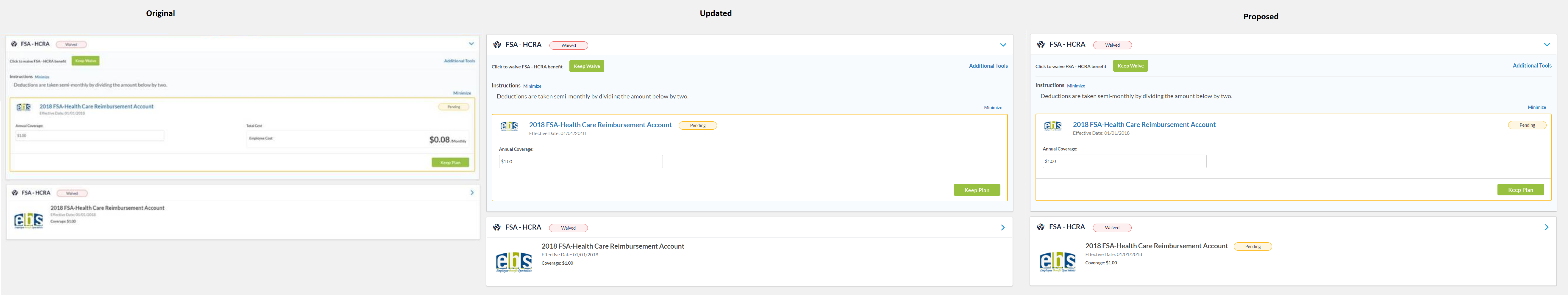
Task: Open 2018 FSA-Health Care plan link in Updated mockup
Action: [599, 125]
